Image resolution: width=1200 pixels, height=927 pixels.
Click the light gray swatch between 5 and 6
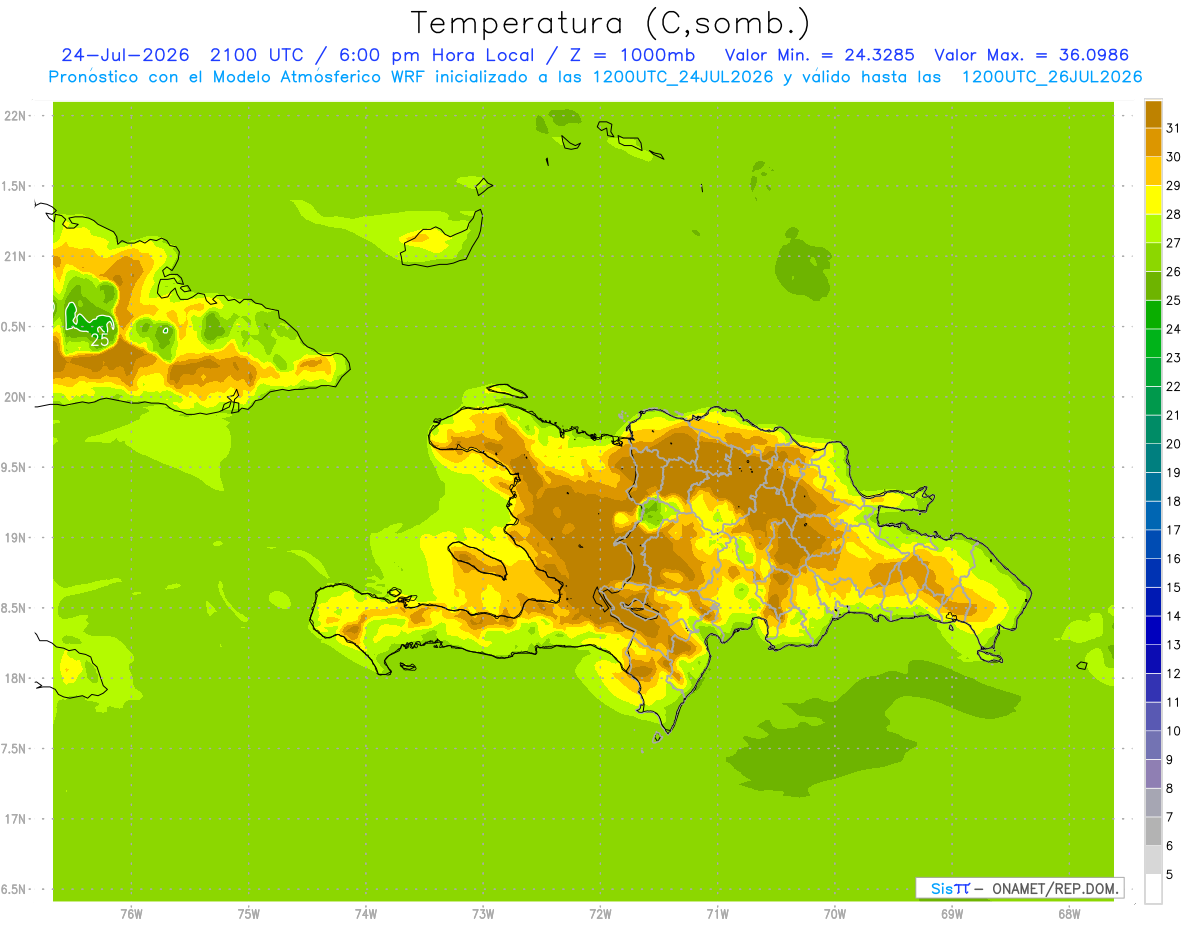click(x=1153, y=859)
